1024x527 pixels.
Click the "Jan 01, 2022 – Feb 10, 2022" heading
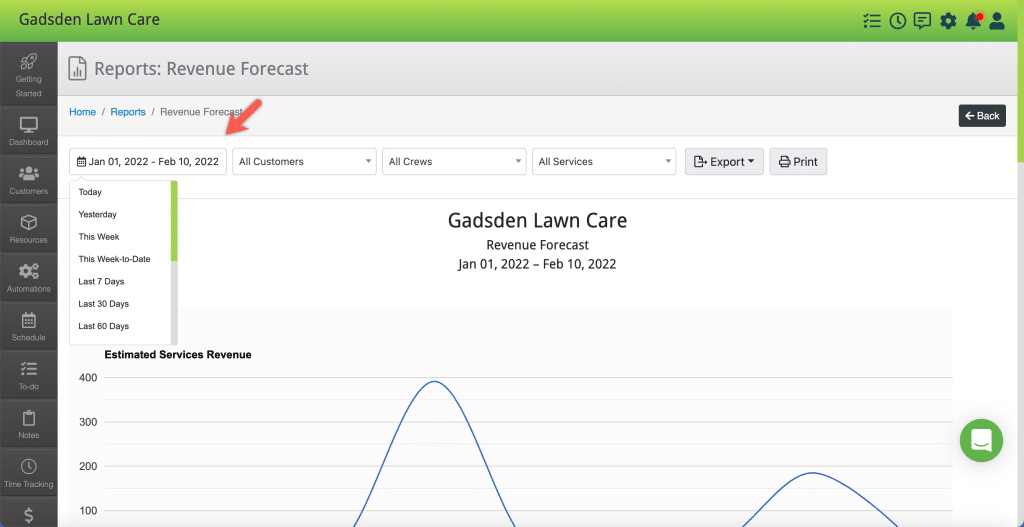pyautogui.click(x=537, y=264)
